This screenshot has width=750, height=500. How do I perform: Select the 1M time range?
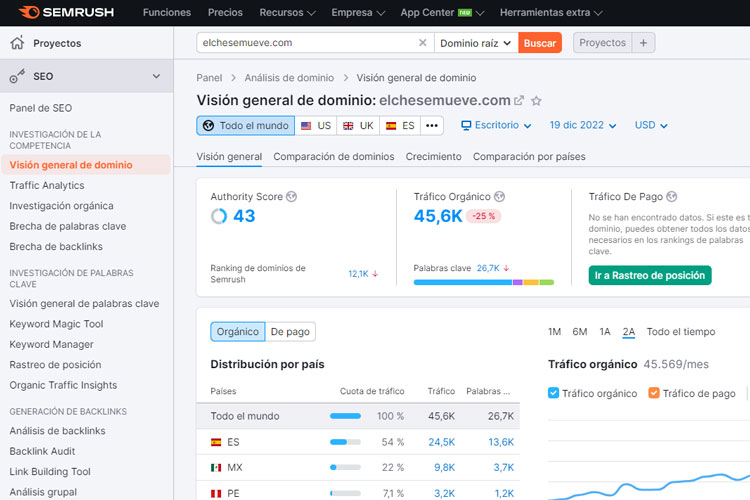(x=554, y=332)
